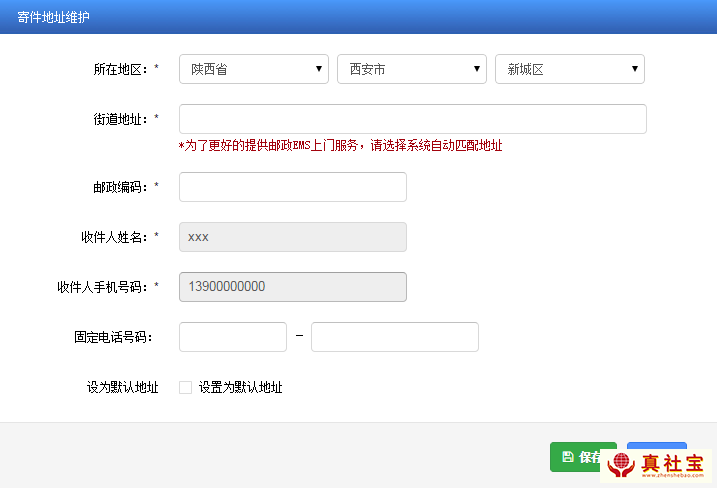The height and width of the screenshot is (488, 717).
Task: Click the 收件人手机号码 field with 13900000000
Action: (x=292, y=287)
